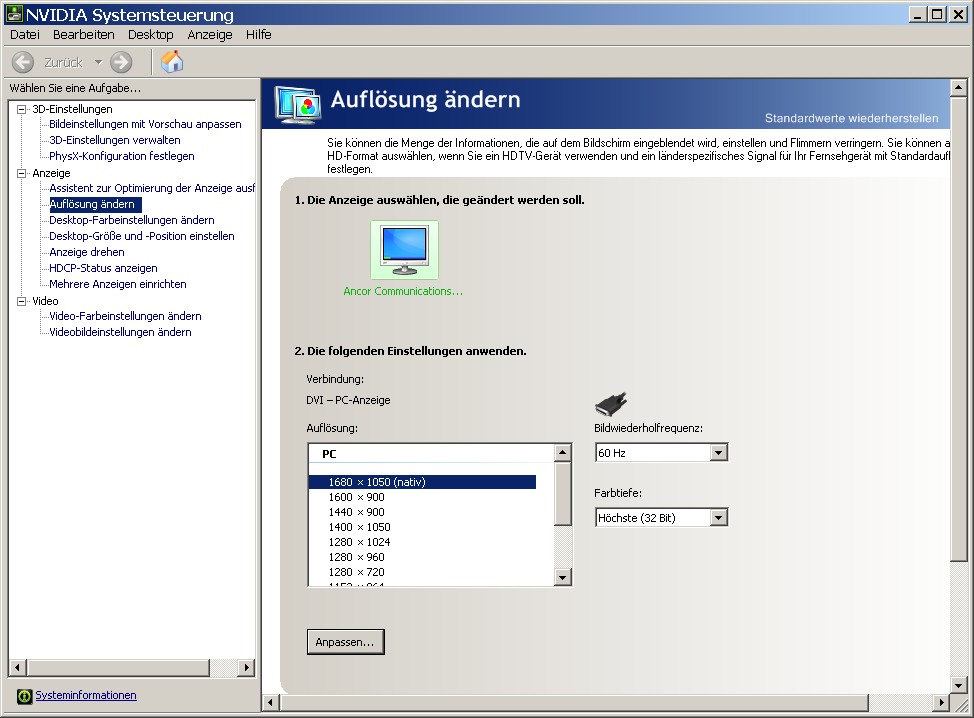
Task: Select the Ancor Communications monitor icon
Action: pos(404,250)
